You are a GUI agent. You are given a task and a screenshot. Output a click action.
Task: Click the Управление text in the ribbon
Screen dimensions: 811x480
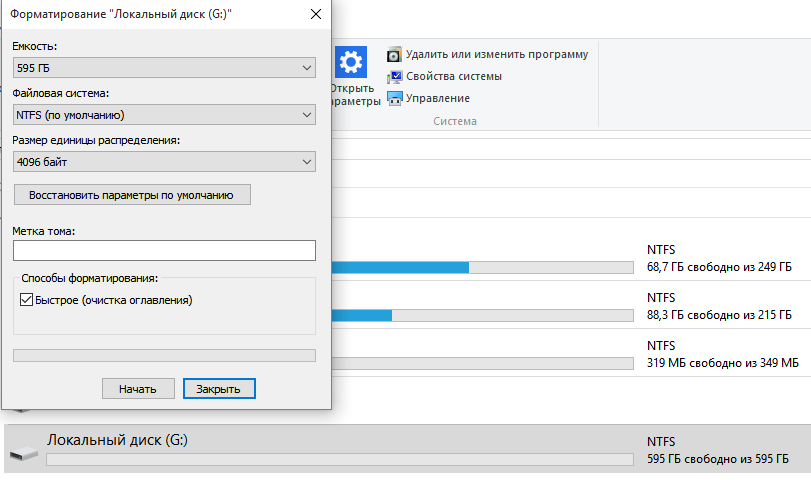tap(438, 98)
